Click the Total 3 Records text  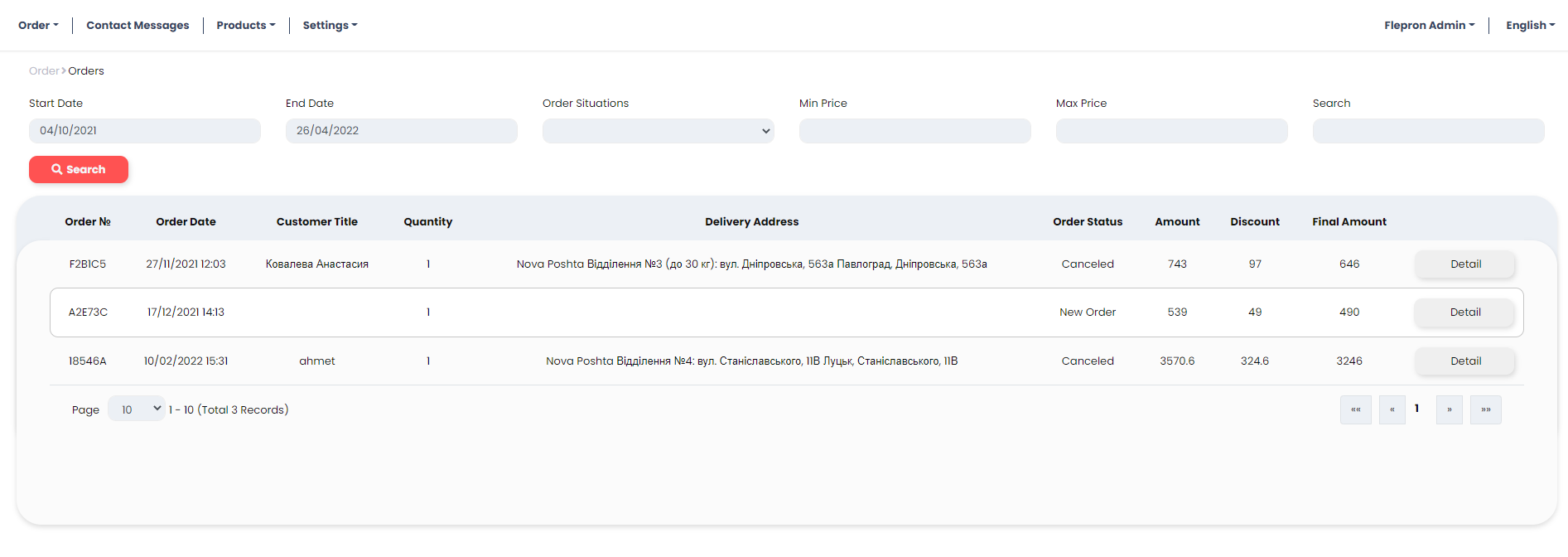coord(243,409)
